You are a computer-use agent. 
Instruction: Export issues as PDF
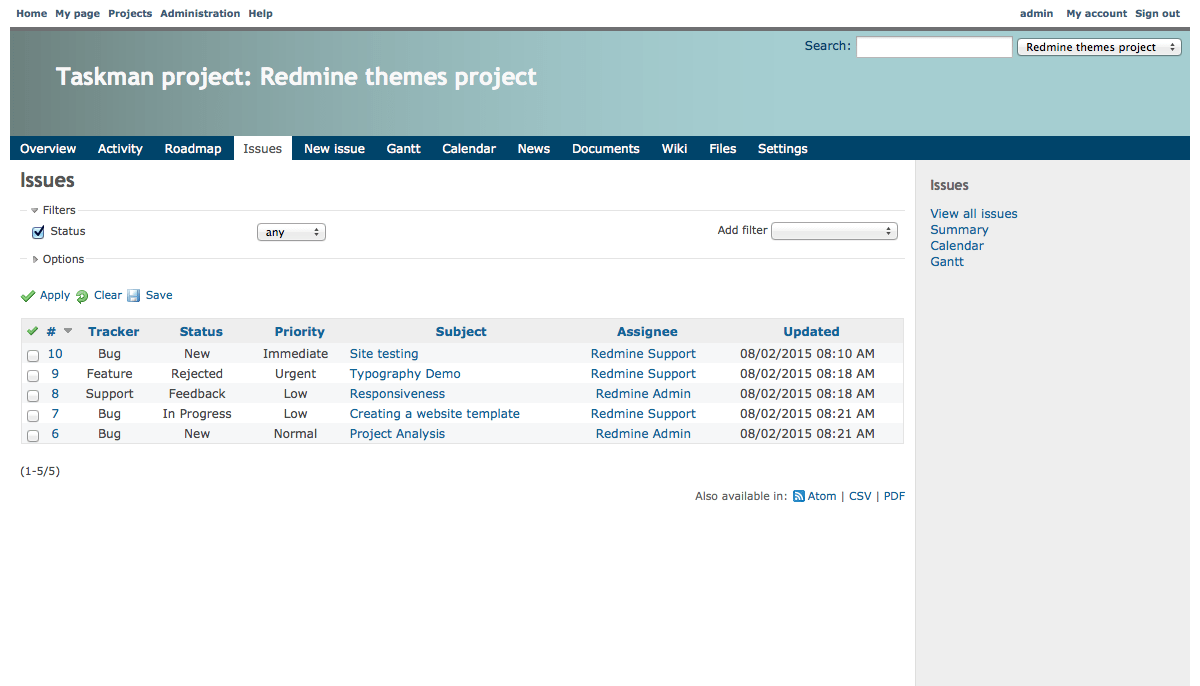point(894,496)
